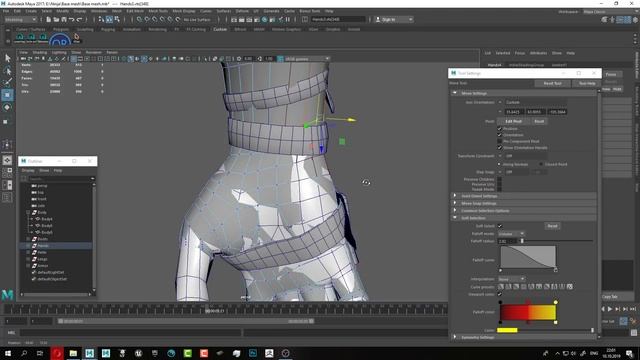Choose the Paint Selection tool
The image size is (640, 360).
coord(7,82)
